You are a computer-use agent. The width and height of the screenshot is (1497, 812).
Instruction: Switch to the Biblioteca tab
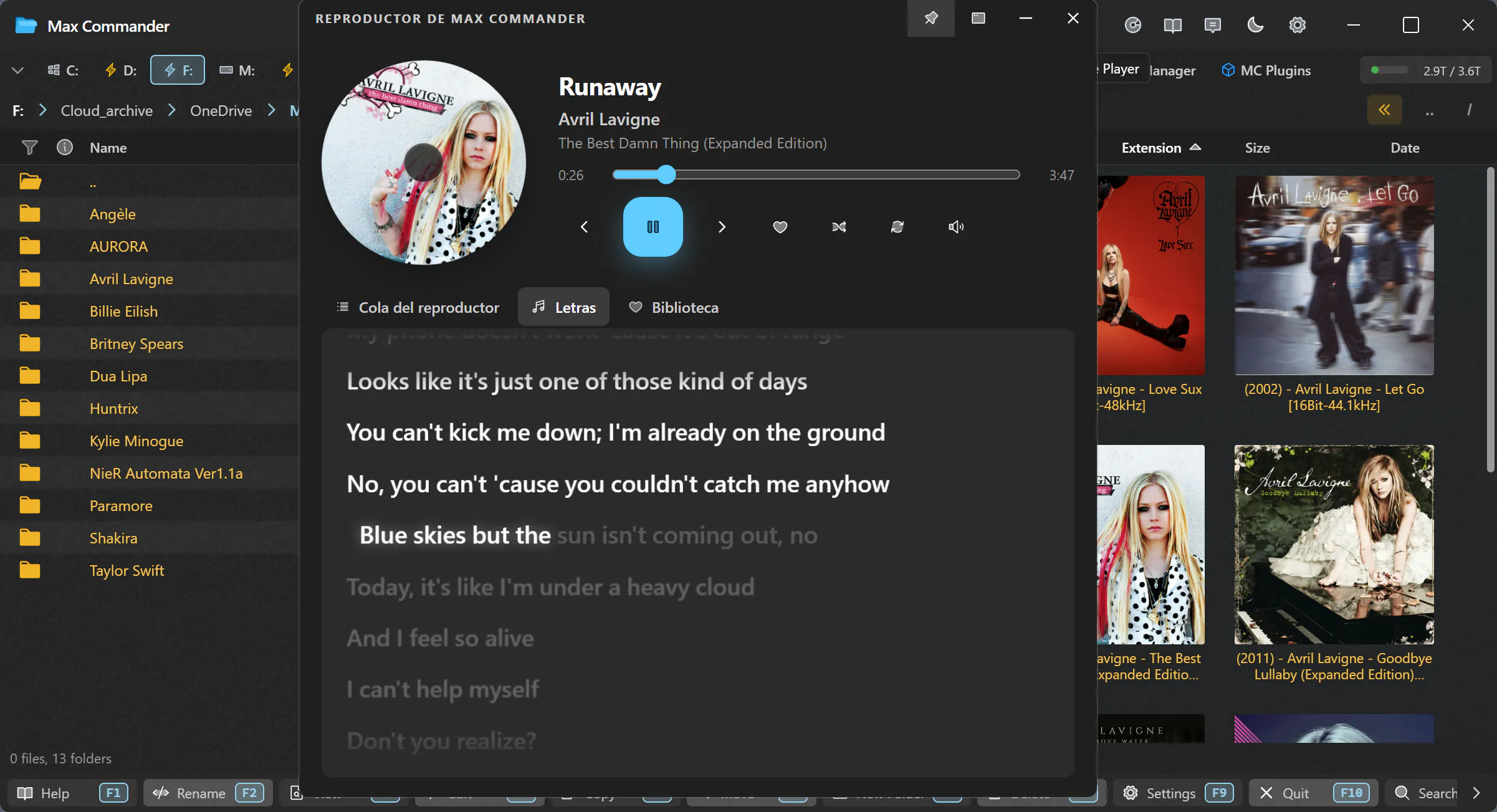673,307
